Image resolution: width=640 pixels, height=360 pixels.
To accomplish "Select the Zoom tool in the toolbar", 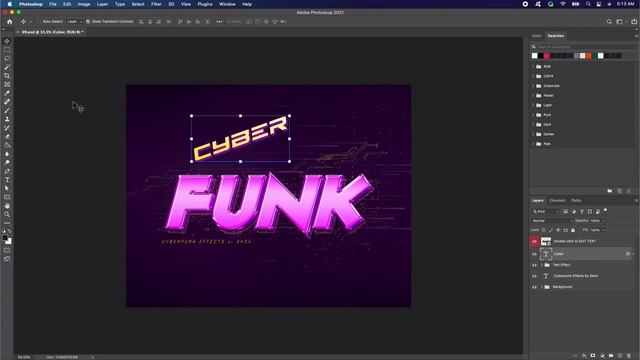I will coord(7,214).
